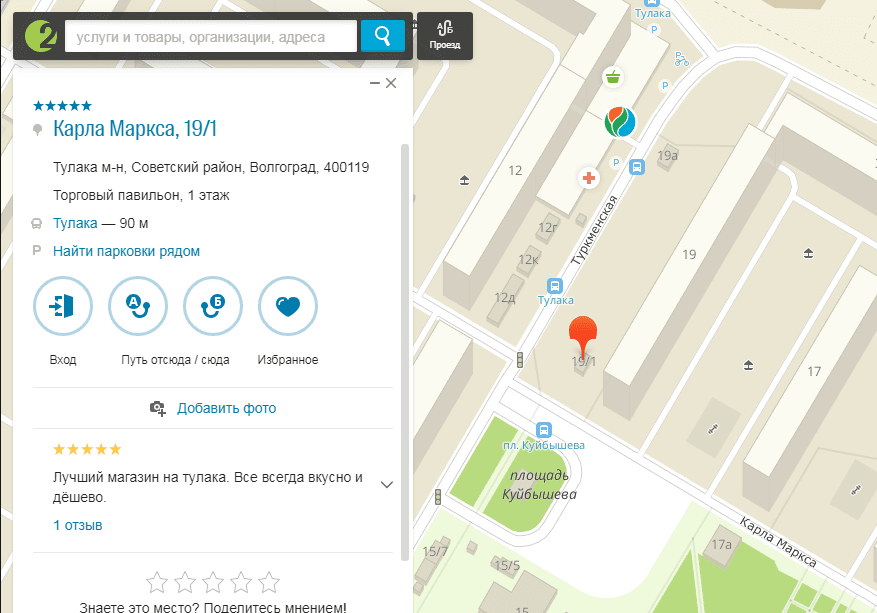Click the pharmacy red cross map marker
The image size is (877, 613).
click(590, 178)
